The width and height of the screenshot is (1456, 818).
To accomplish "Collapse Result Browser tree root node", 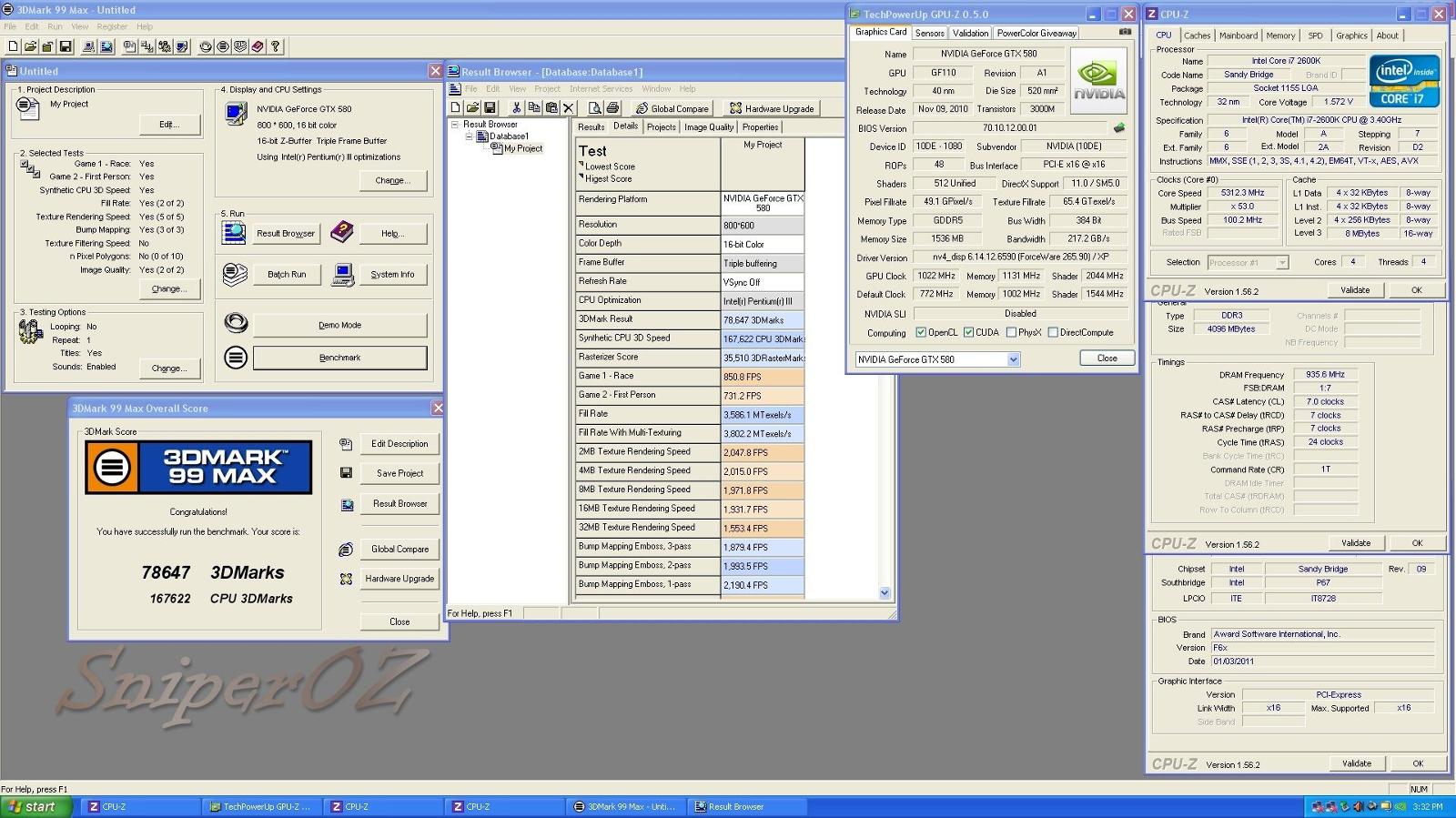I will (454, 125).
